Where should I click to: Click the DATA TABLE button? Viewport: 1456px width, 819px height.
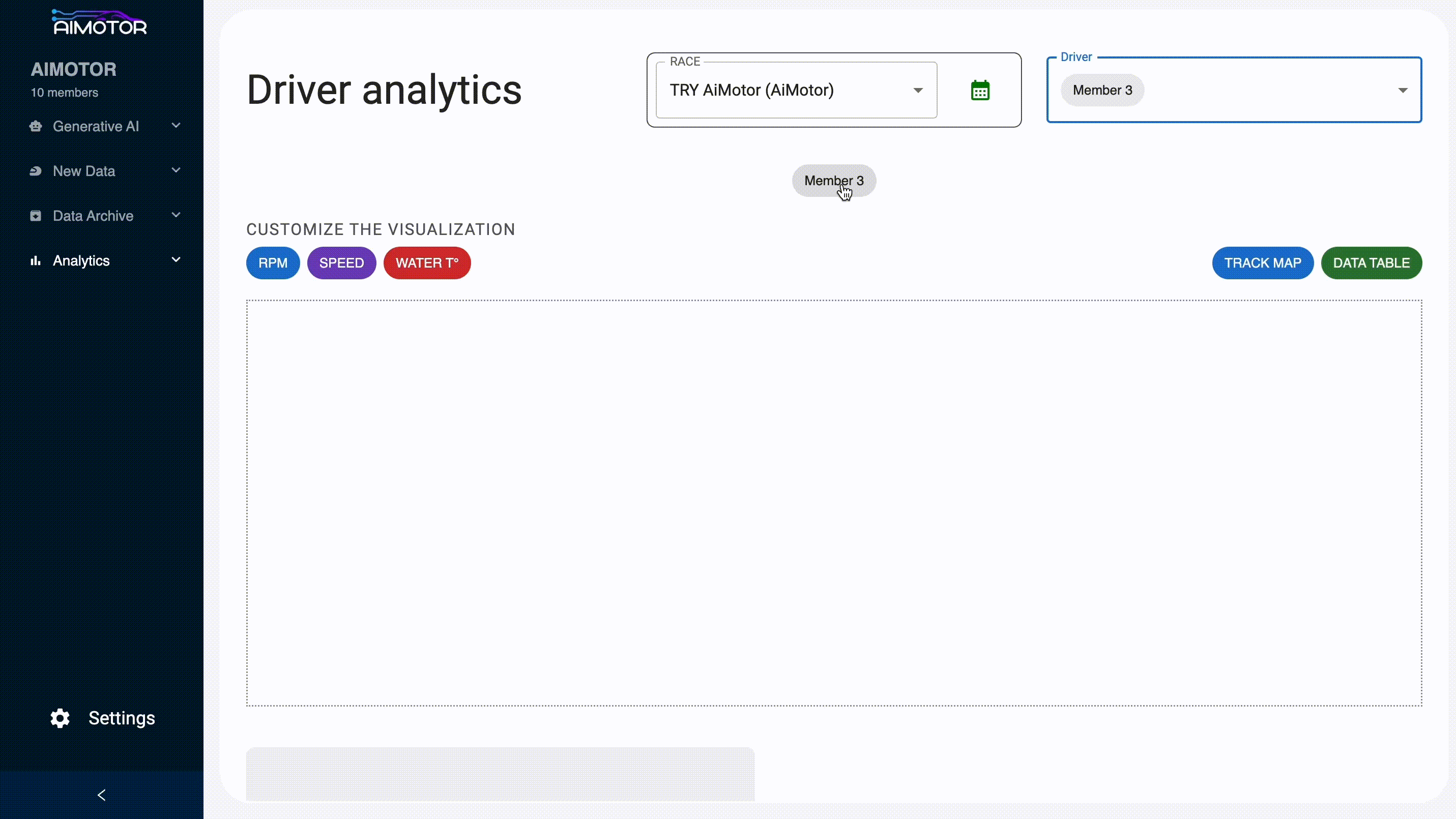[x=1371, y=263]
